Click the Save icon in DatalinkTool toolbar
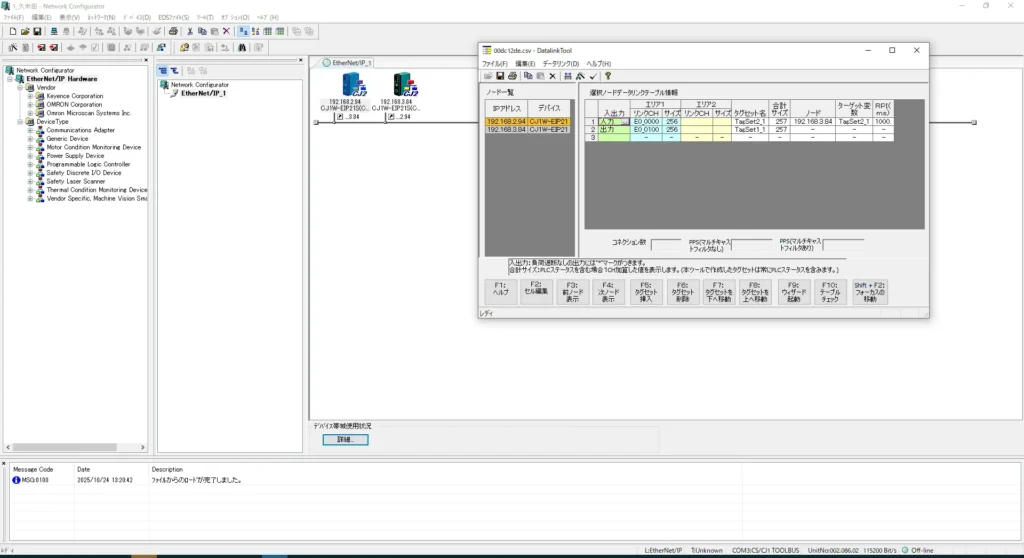 pos(500,76)
